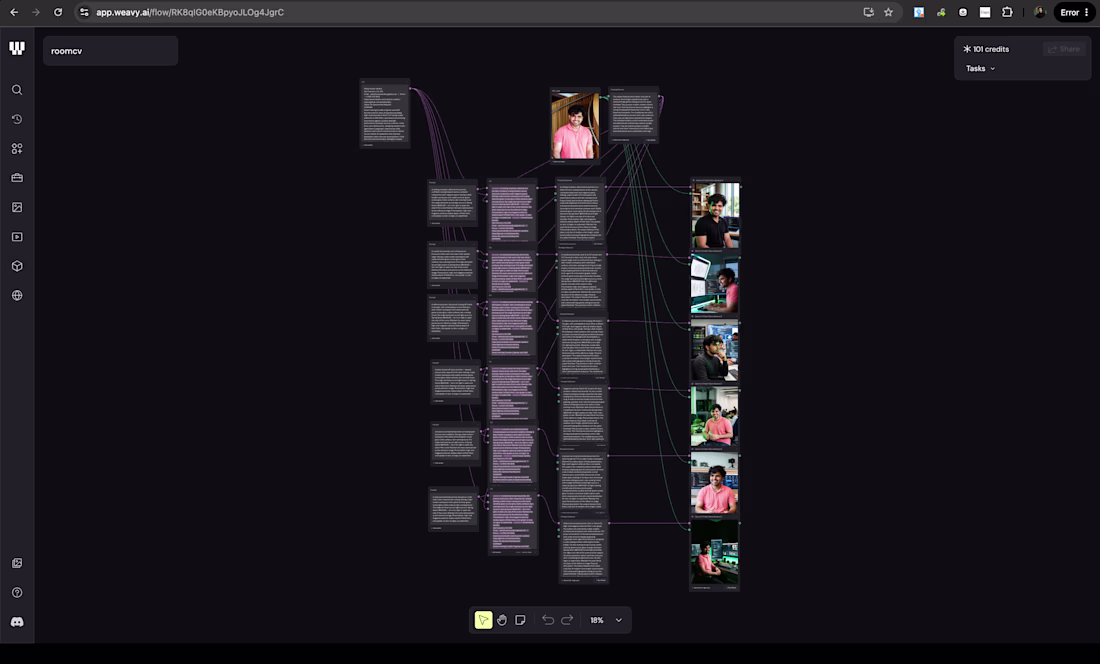Open the history panel icon in the sidebar

(17, 119)
